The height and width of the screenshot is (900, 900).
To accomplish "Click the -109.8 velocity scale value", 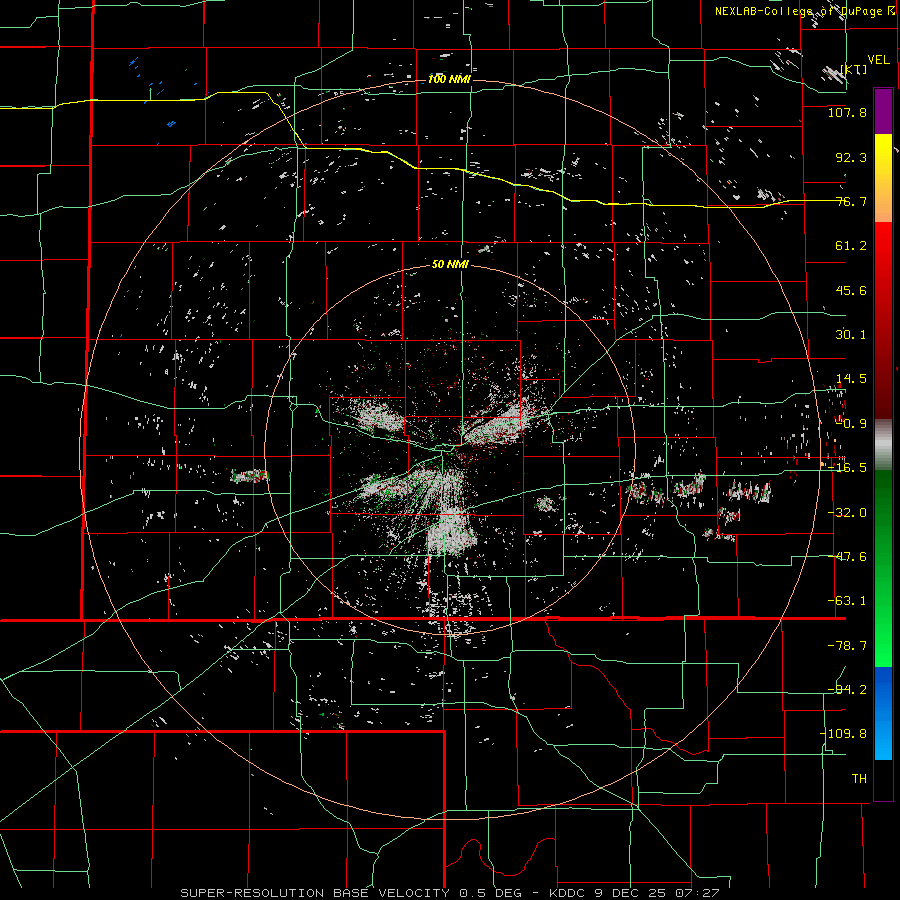I will (x=844, y=734).
